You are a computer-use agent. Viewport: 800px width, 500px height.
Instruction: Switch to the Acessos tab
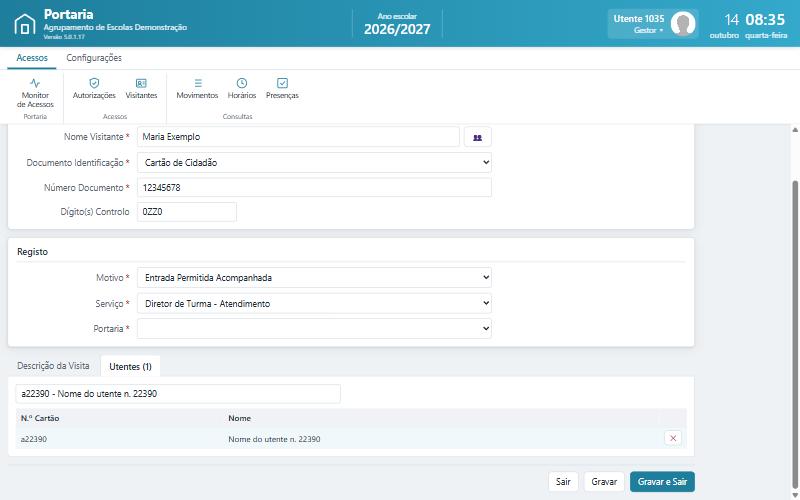(32, 58)
